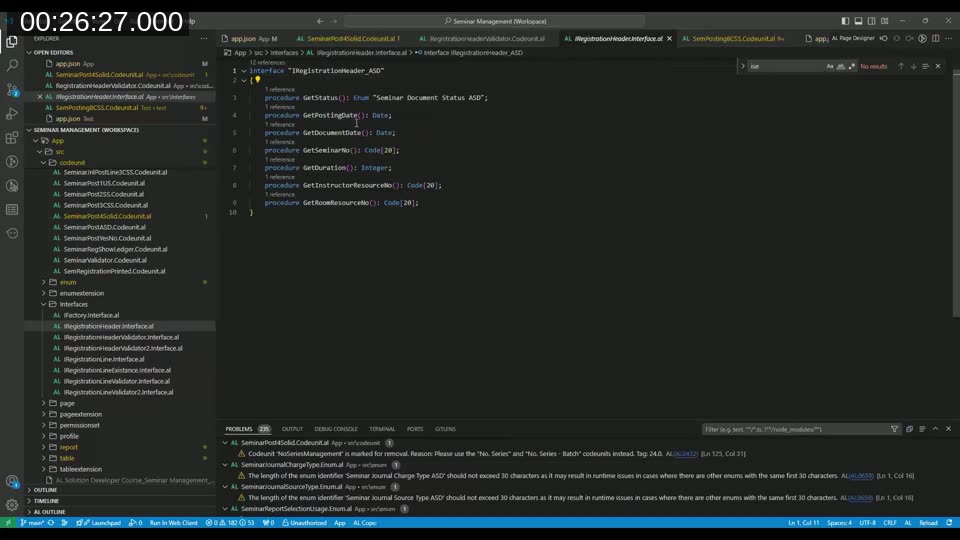Viewport: 960px width, 540px height.
Task: Collapse the interface fold arrow at line 1
Action: point(244,70)
